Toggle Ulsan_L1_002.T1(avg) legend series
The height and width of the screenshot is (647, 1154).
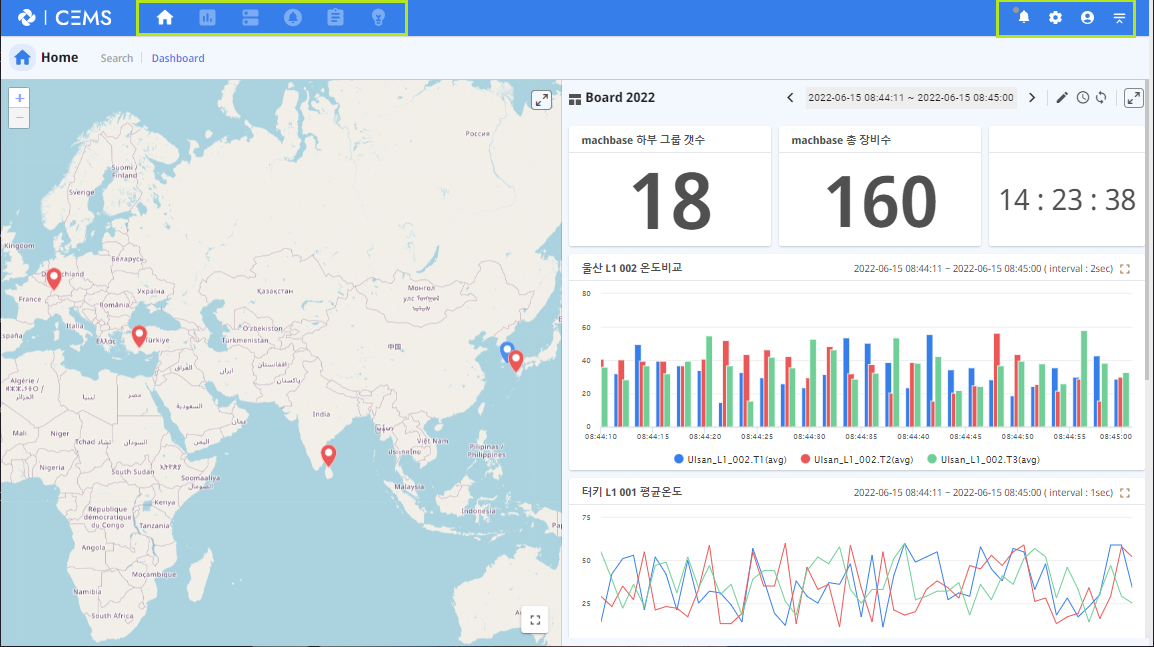(730, 459)
